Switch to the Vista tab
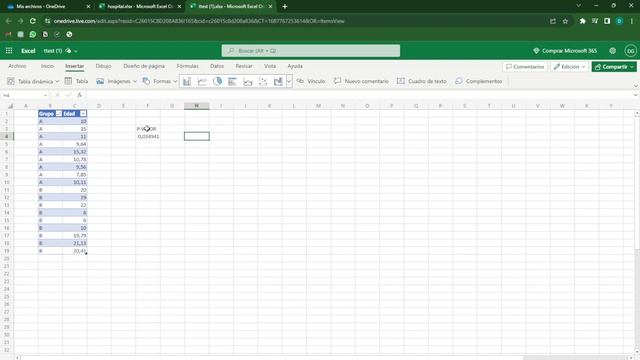640x360 pixels. point(270,66)
